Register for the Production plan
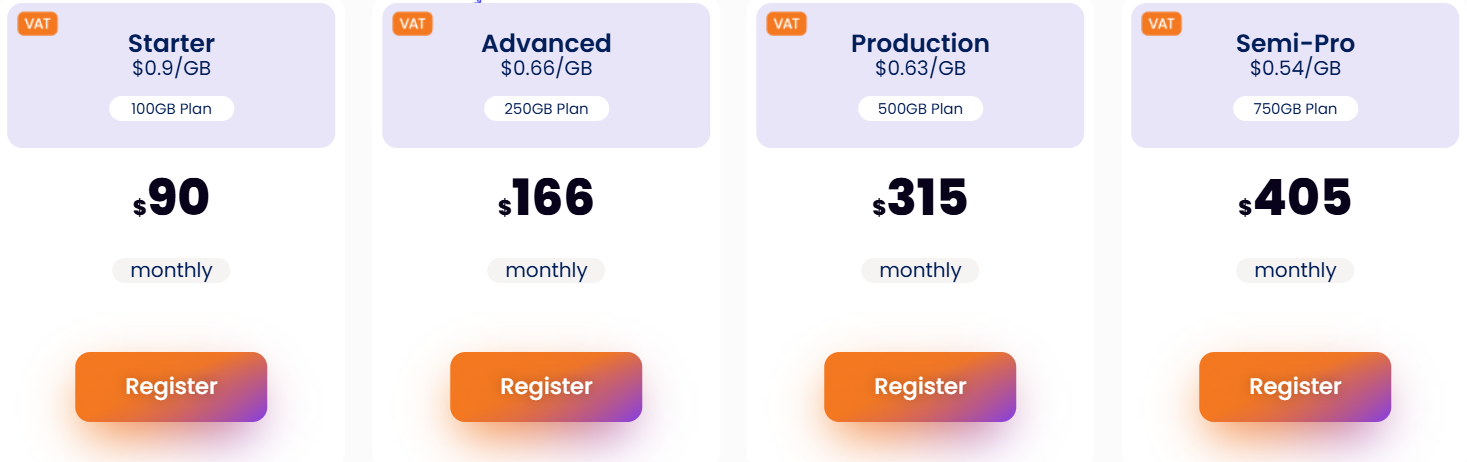The width and height of the screenshot is (1467, 462). [920, 387]
